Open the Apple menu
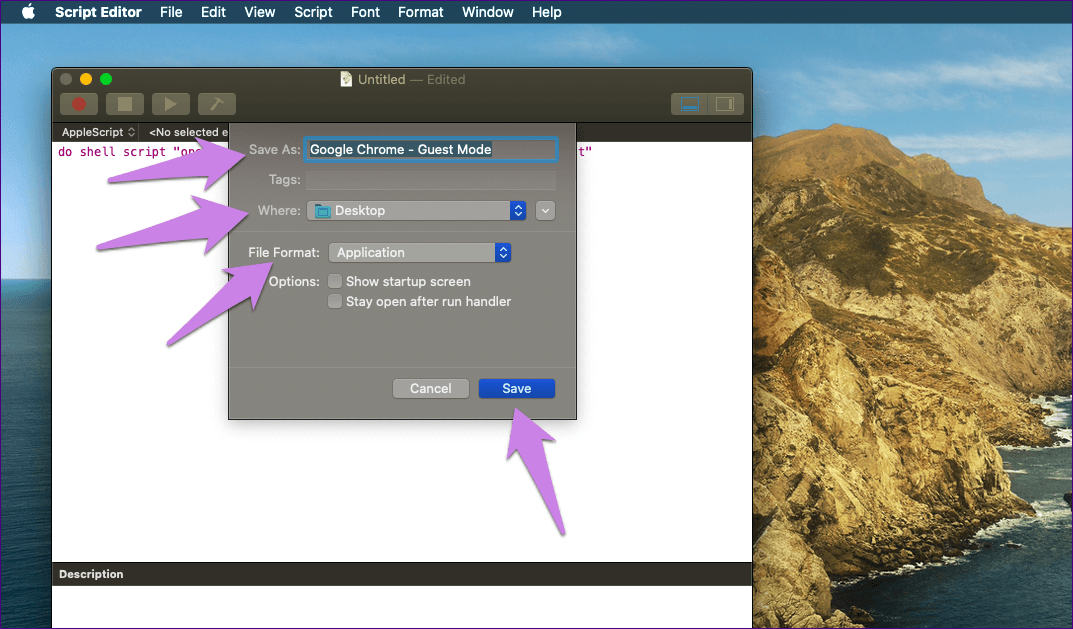 click(x=28, y=12)
